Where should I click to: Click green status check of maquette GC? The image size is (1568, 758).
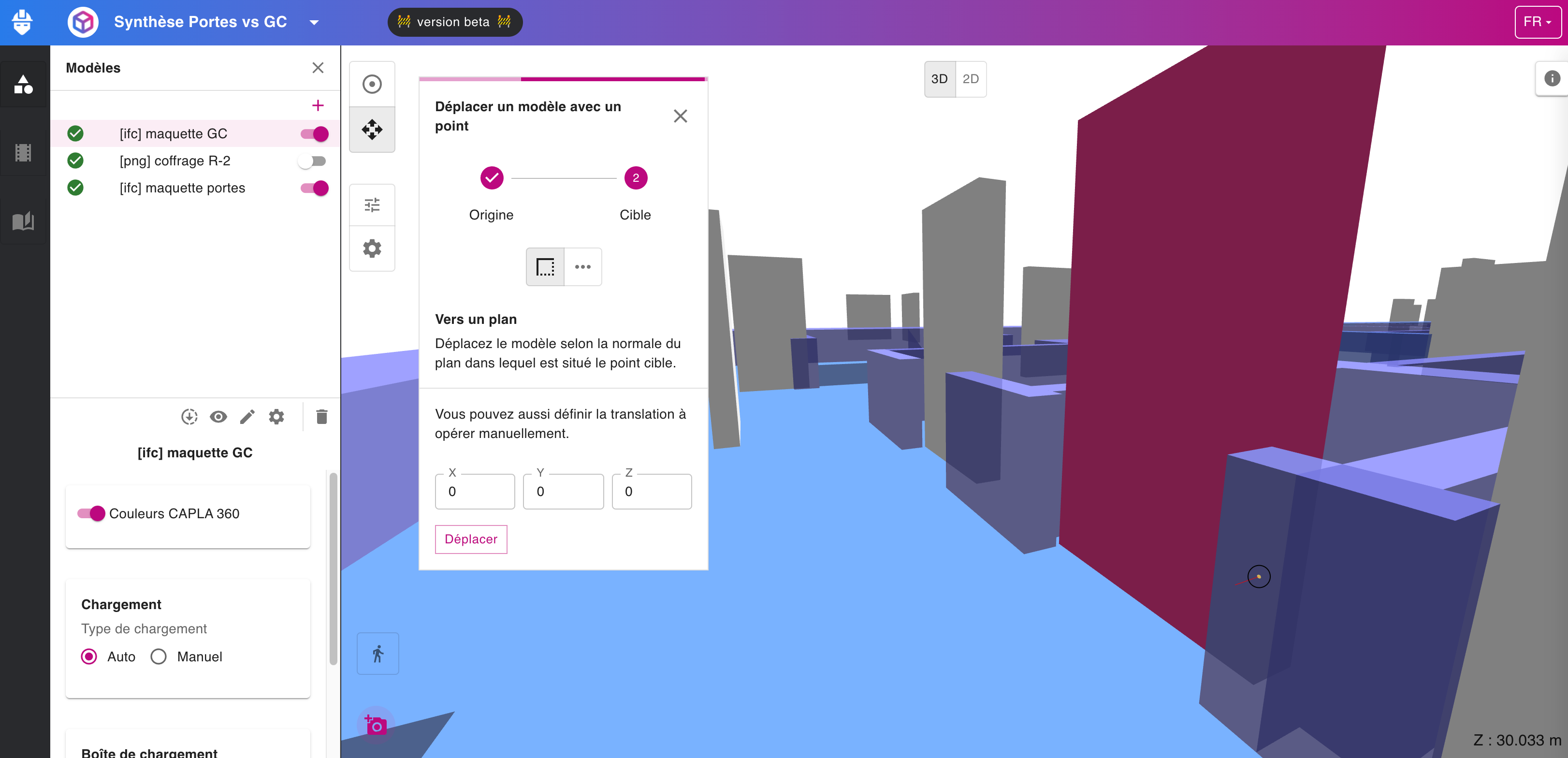coord(75,133)
